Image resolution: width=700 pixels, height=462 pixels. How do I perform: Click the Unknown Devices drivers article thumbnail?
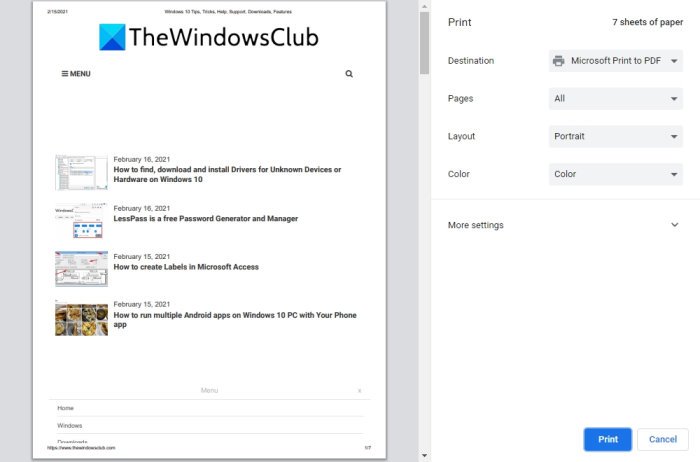81,172
